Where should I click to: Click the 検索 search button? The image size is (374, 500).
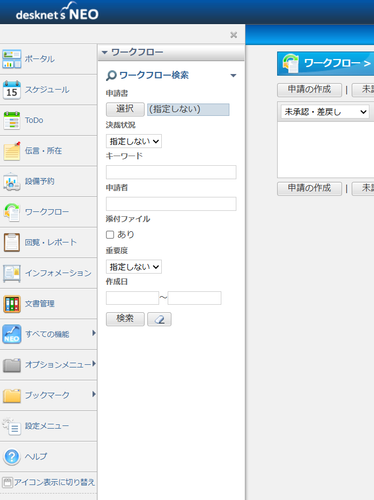[125, 319]
